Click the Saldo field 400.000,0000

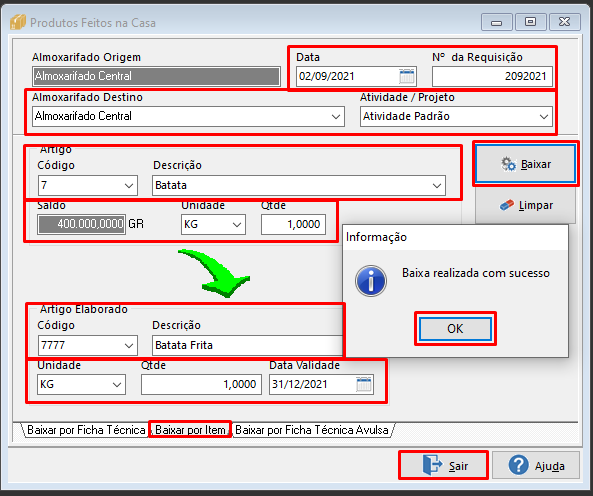click(x=81, y=225)
